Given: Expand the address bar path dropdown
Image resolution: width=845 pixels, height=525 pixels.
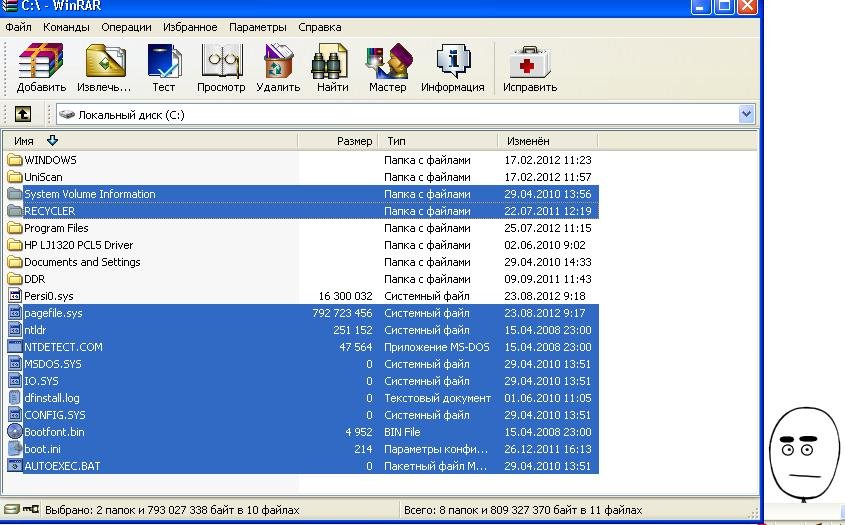Looking at the screenshot, I should point(746,114).
